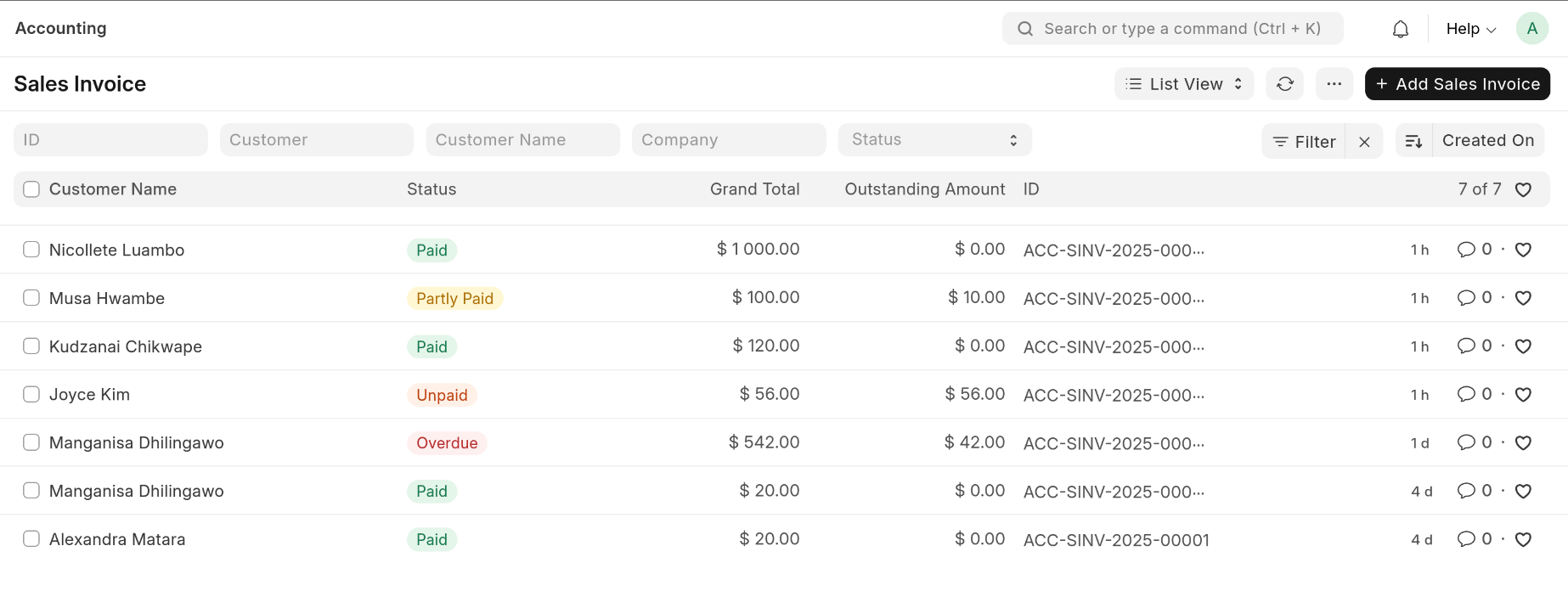Open the List View switcher

point(1184,84)
